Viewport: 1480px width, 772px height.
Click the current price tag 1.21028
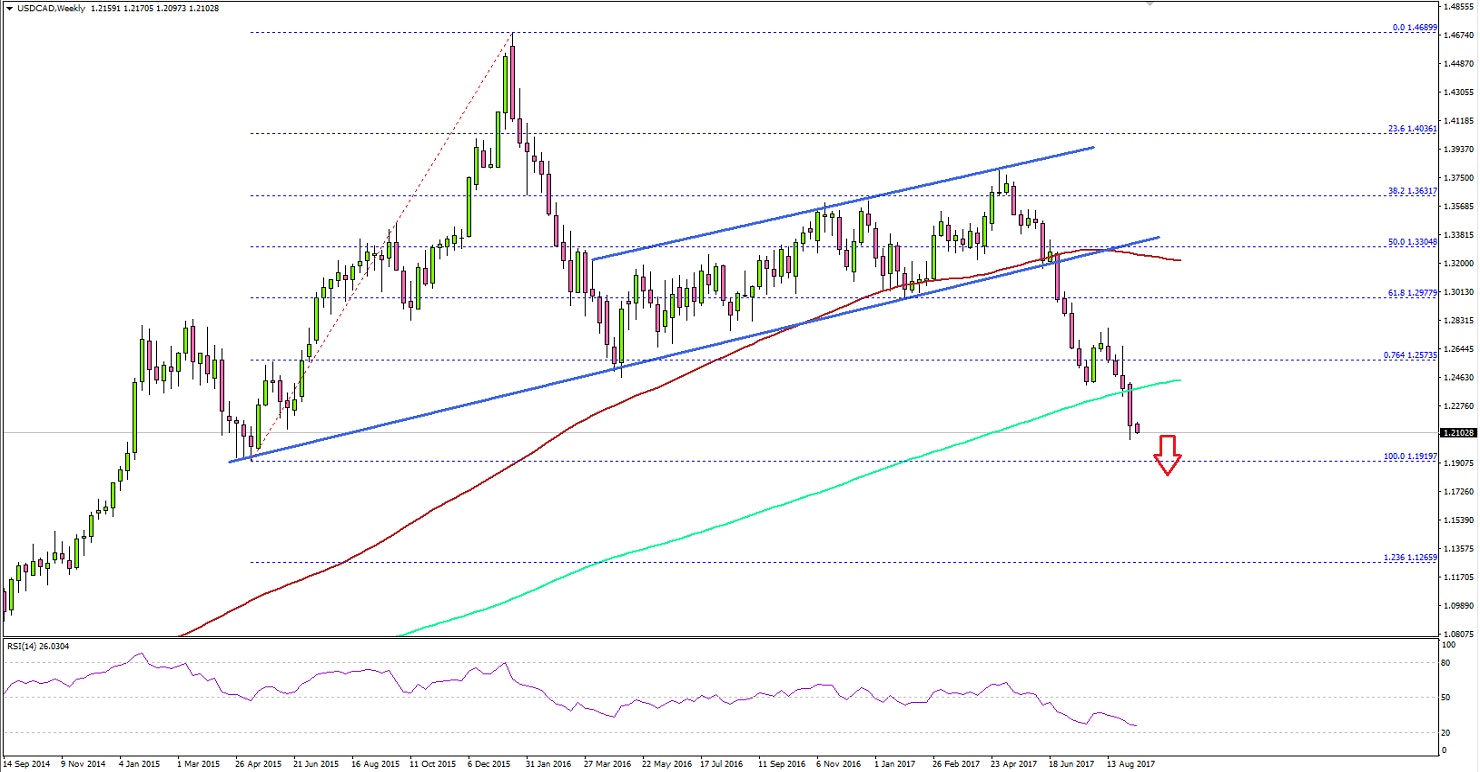pos(1457,433)
